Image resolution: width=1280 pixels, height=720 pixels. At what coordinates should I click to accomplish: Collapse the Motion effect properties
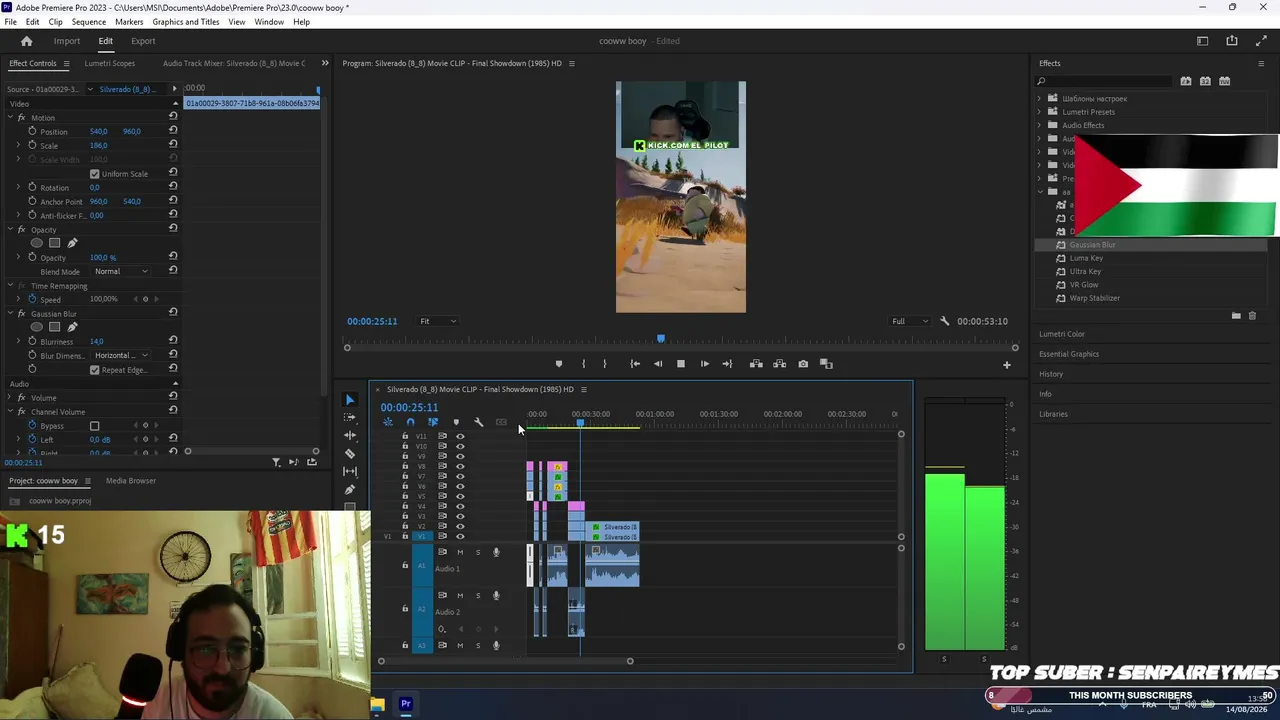[x=10, y=118]
